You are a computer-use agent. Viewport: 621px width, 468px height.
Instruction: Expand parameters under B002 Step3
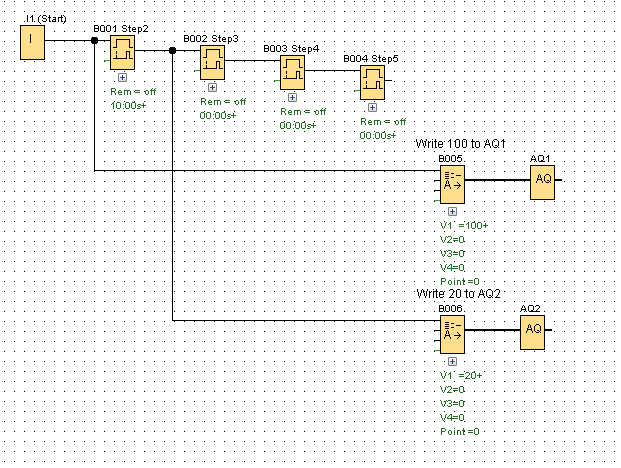coord(213,88)
